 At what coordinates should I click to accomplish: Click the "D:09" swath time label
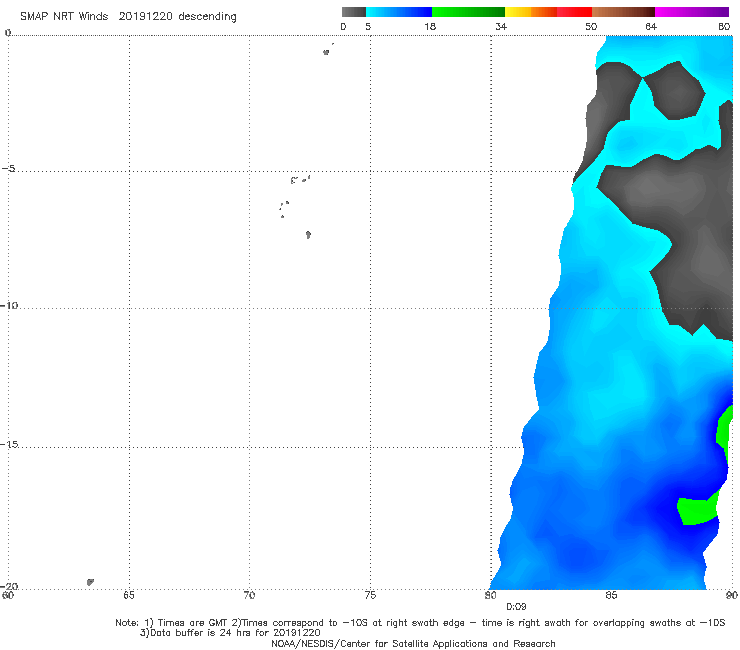(516, 607)
